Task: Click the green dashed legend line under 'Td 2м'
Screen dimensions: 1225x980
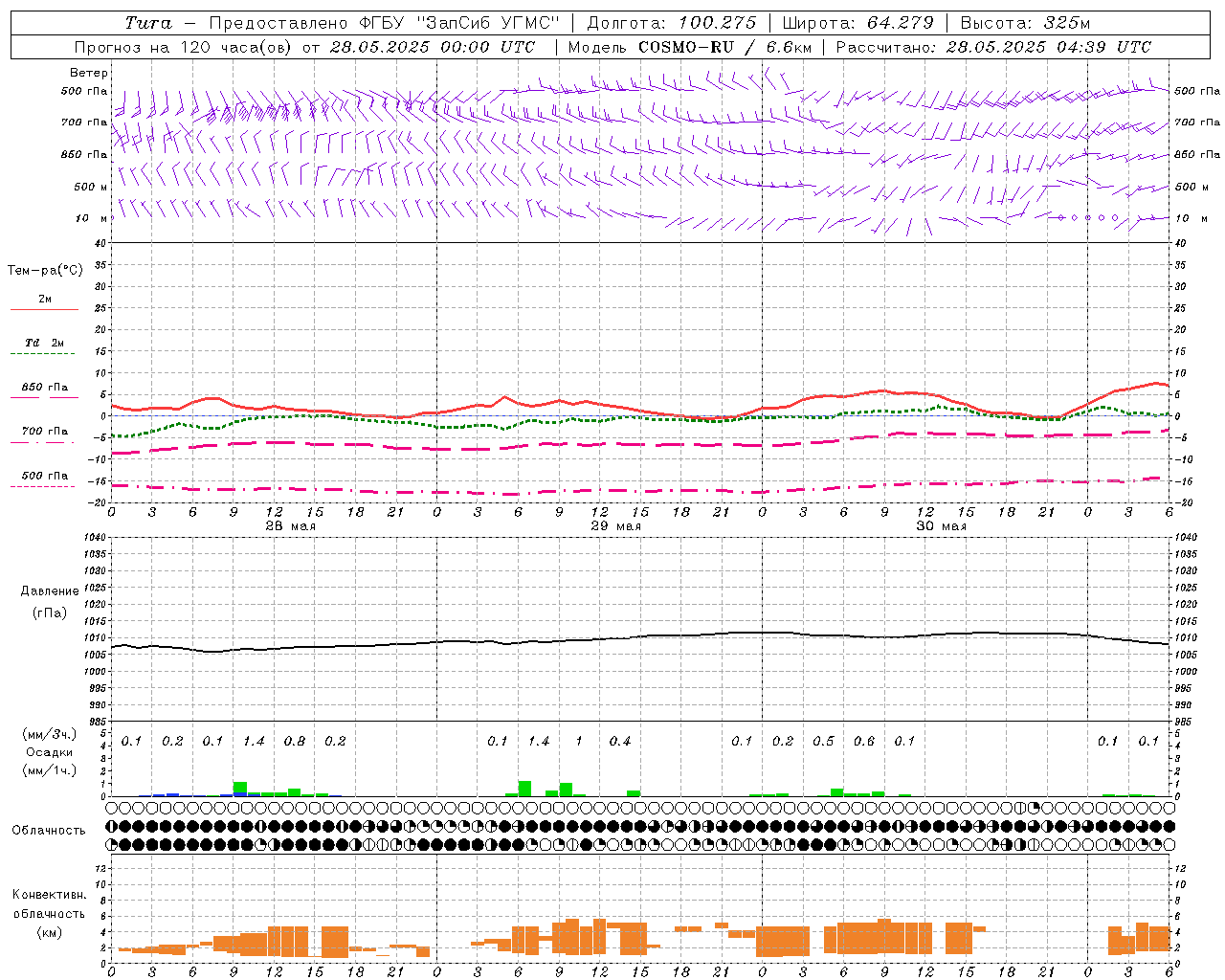Action: click(x=42, y=354)
